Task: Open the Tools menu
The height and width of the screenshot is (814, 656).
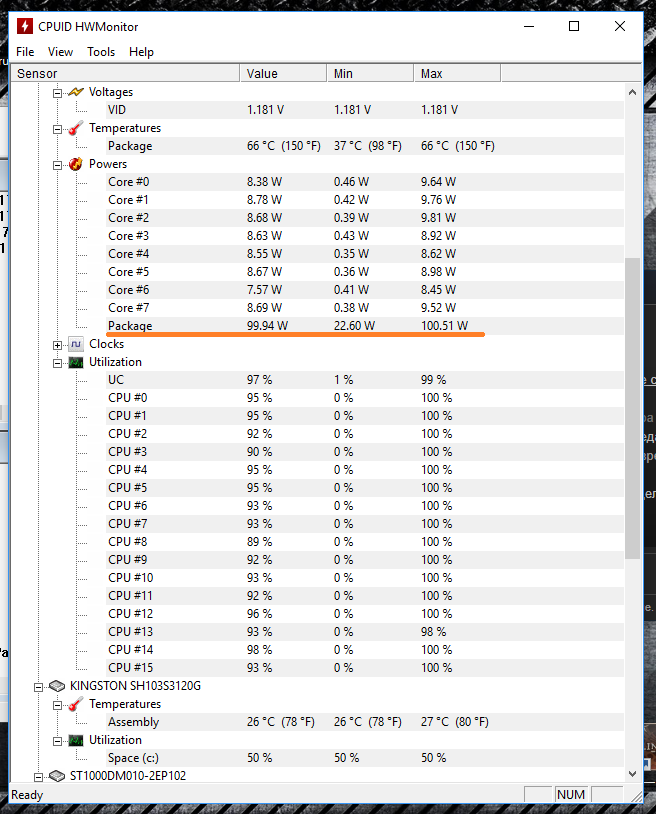Action: (101, 52)
